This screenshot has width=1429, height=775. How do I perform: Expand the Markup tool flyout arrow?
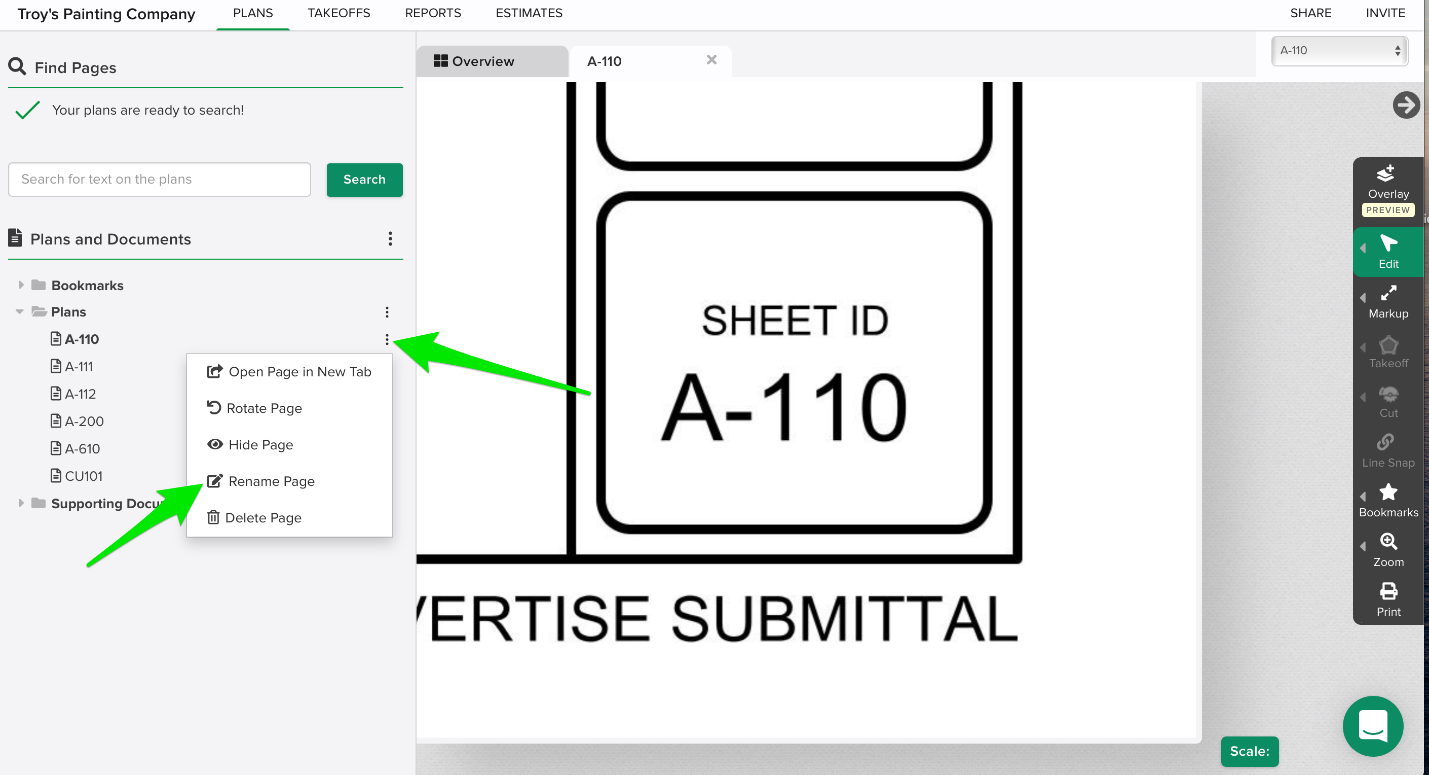tap(1363, 298)
